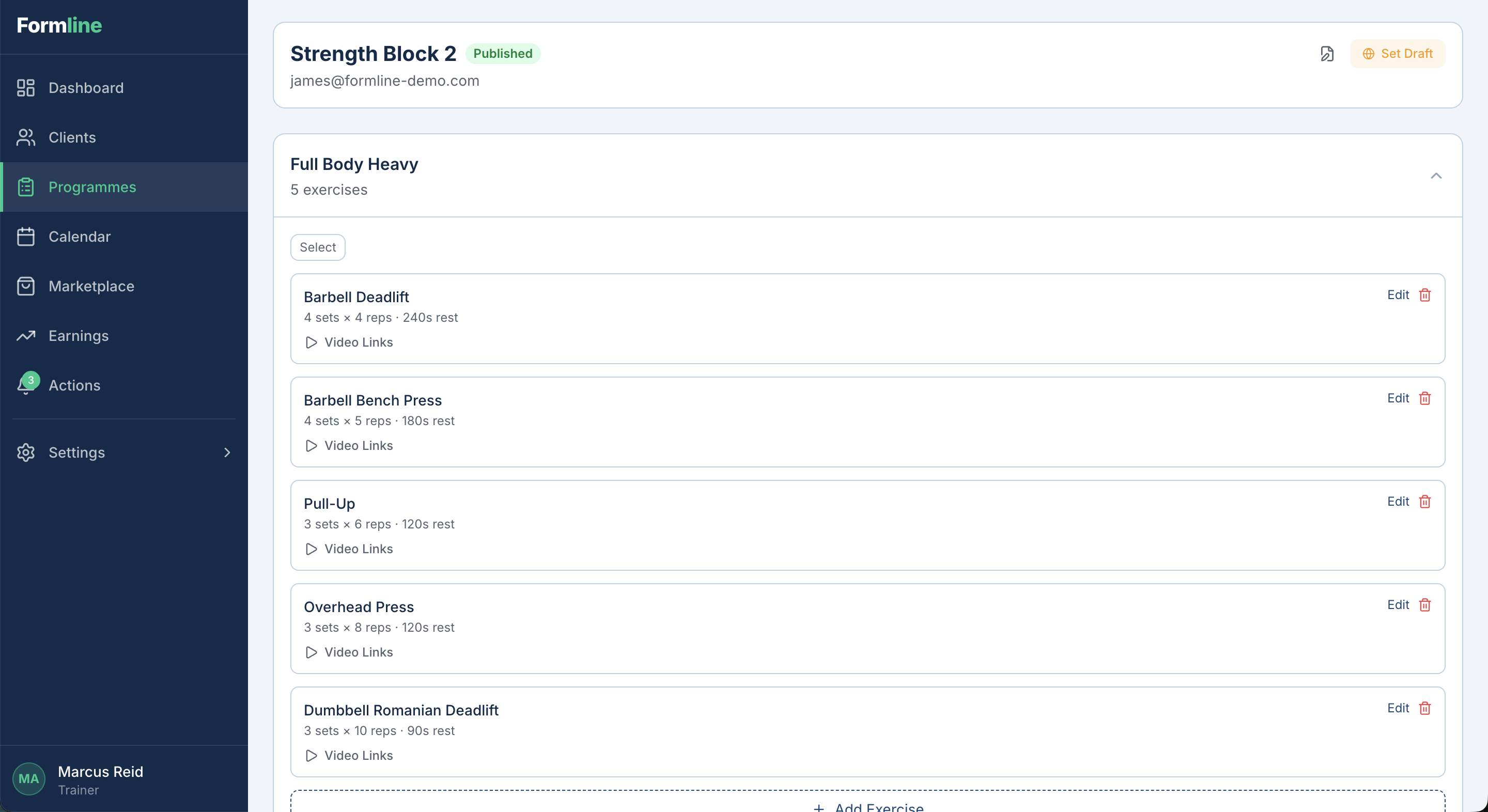Image resolution: width=1488 pixels, height=812 pixels.
Task: Go to the Dashboard page
Action: click(x=85, y=88)
